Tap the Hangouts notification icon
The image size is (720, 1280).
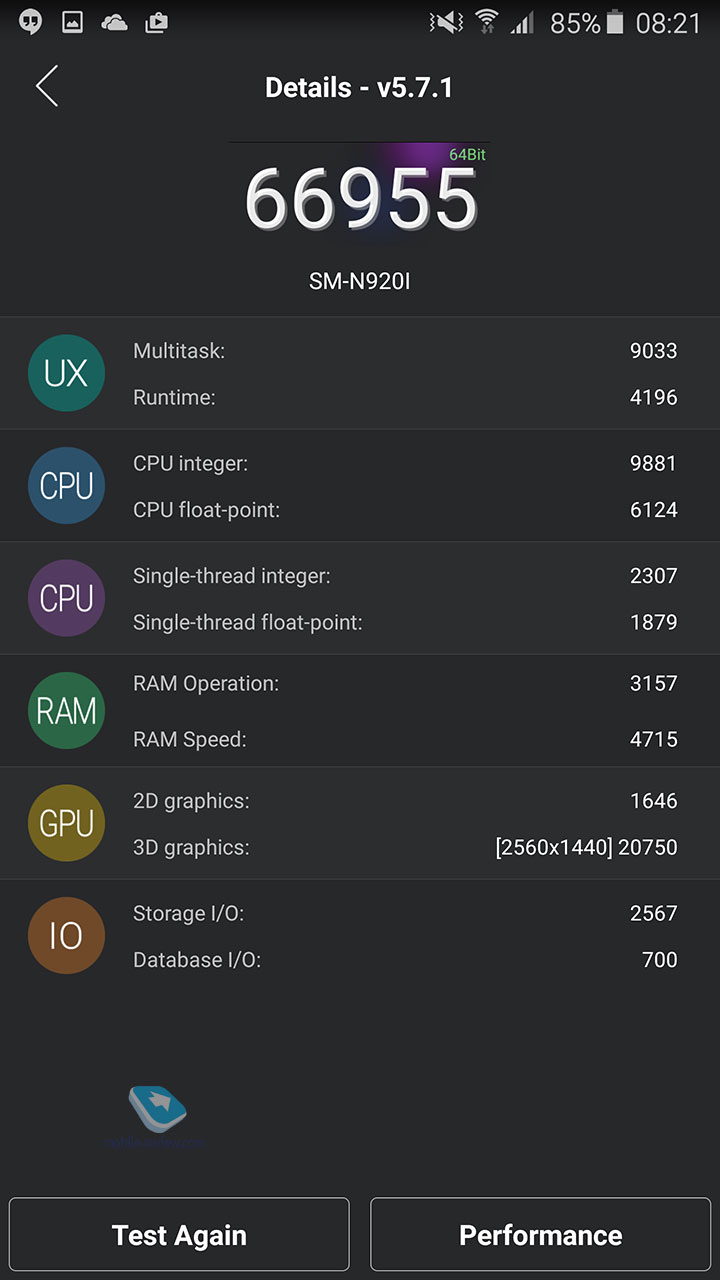tap(30, 22)
